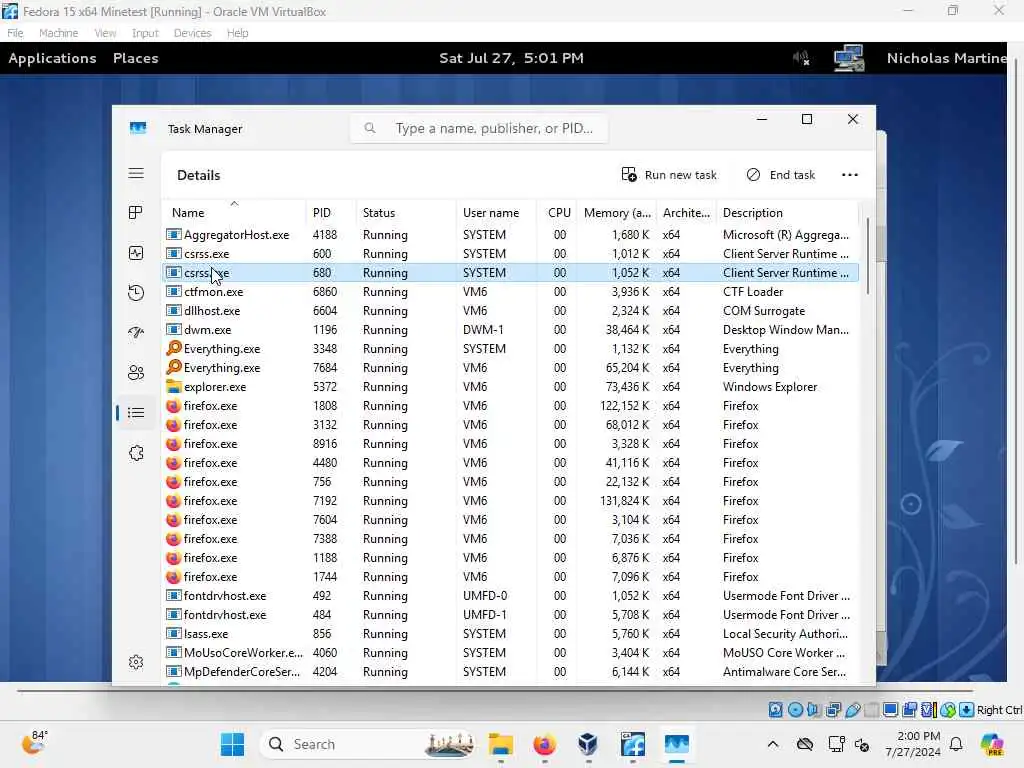Open the Performance page icon in sidebar
Image resolution: width=1024 pixels, height=768 pixels.
pyautogui.click(x=136, y=253)
